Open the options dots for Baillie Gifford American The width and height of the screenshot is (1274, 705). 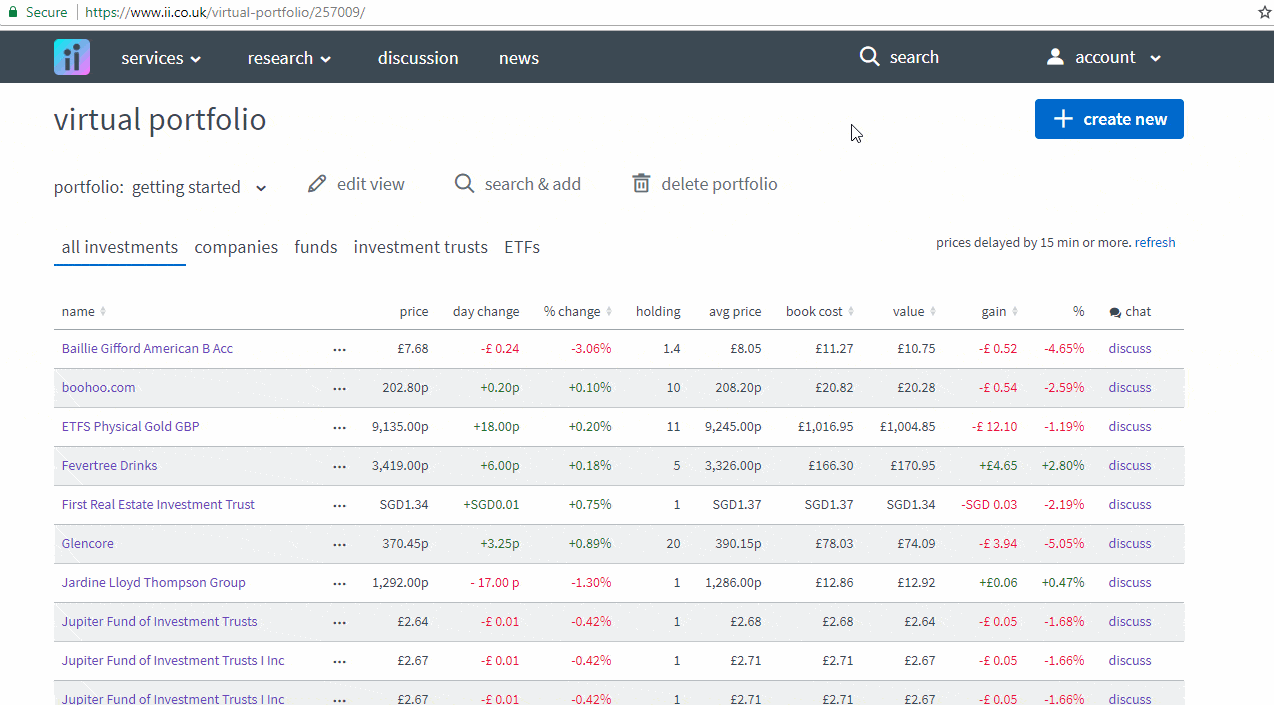click(339, 349)
